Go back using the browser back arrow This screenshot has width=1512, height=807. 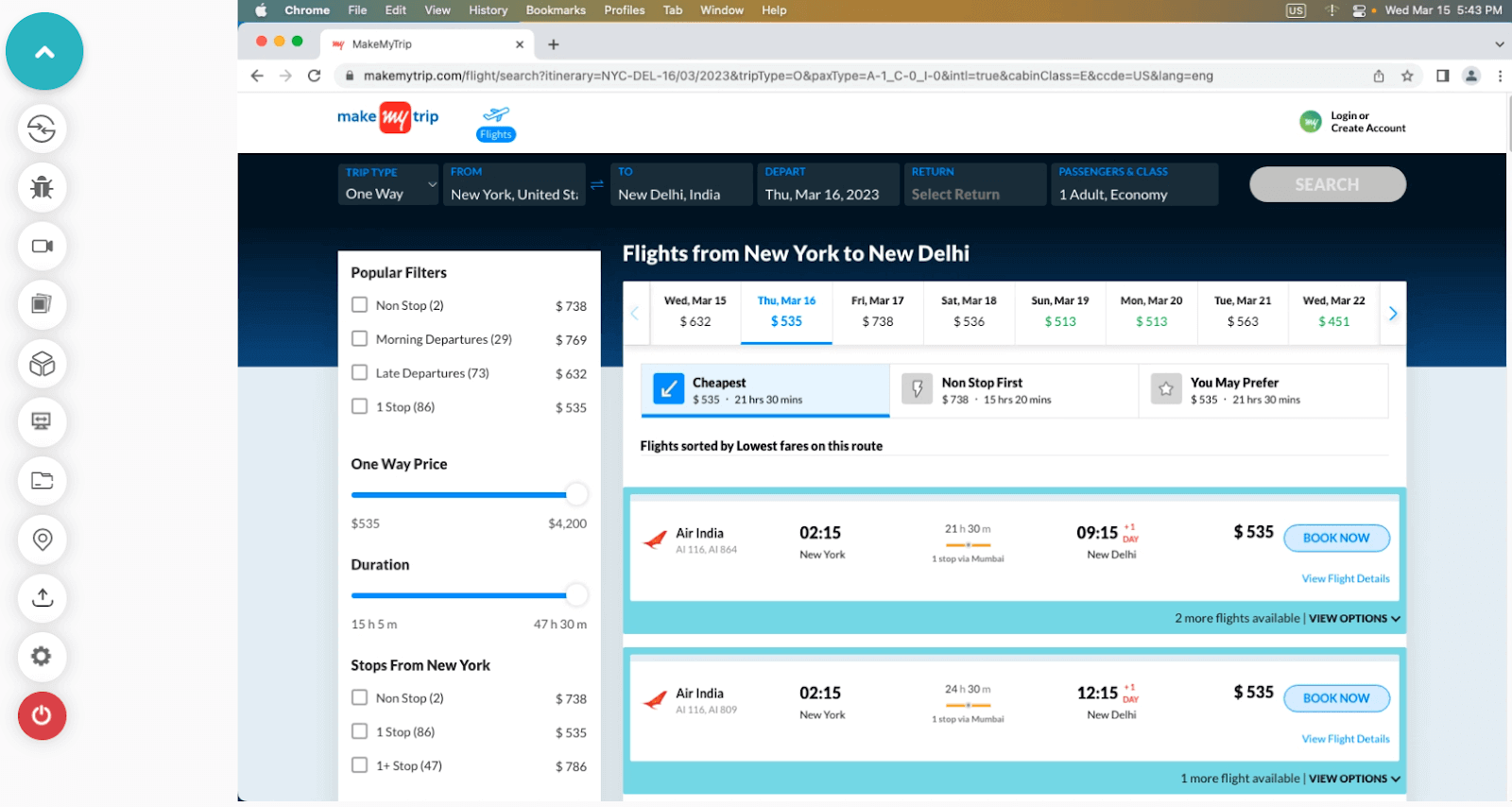(x=257, y=76)
